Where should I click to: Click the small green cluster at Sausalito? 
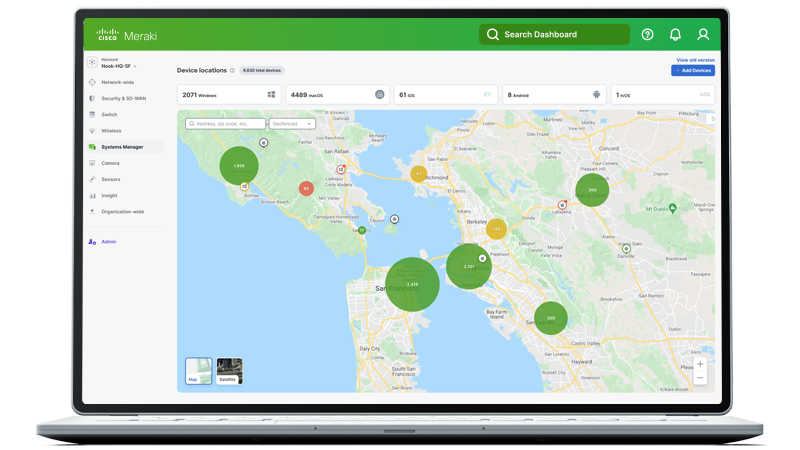click(362, 231)
